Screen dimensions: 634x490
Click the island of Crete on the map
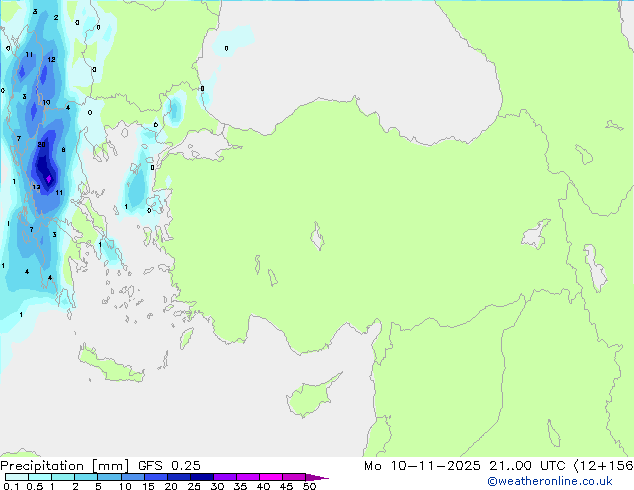click(111, 367)
